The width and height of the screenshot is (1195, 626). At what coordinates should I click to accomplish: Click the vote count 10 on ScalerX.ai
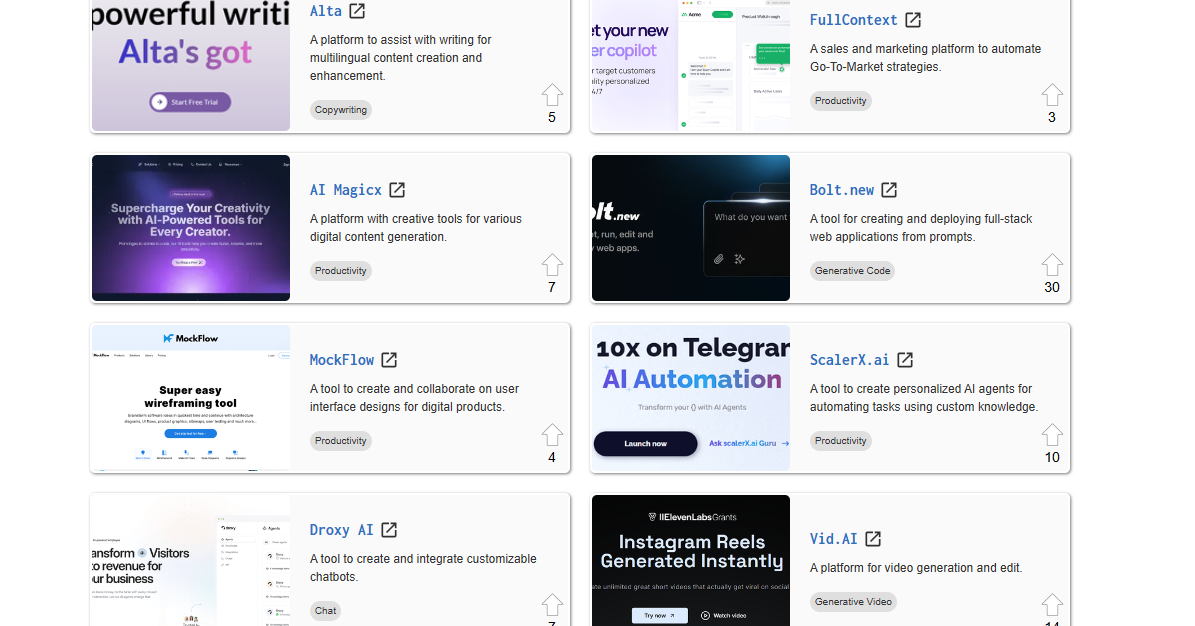tap(1052, 457)
